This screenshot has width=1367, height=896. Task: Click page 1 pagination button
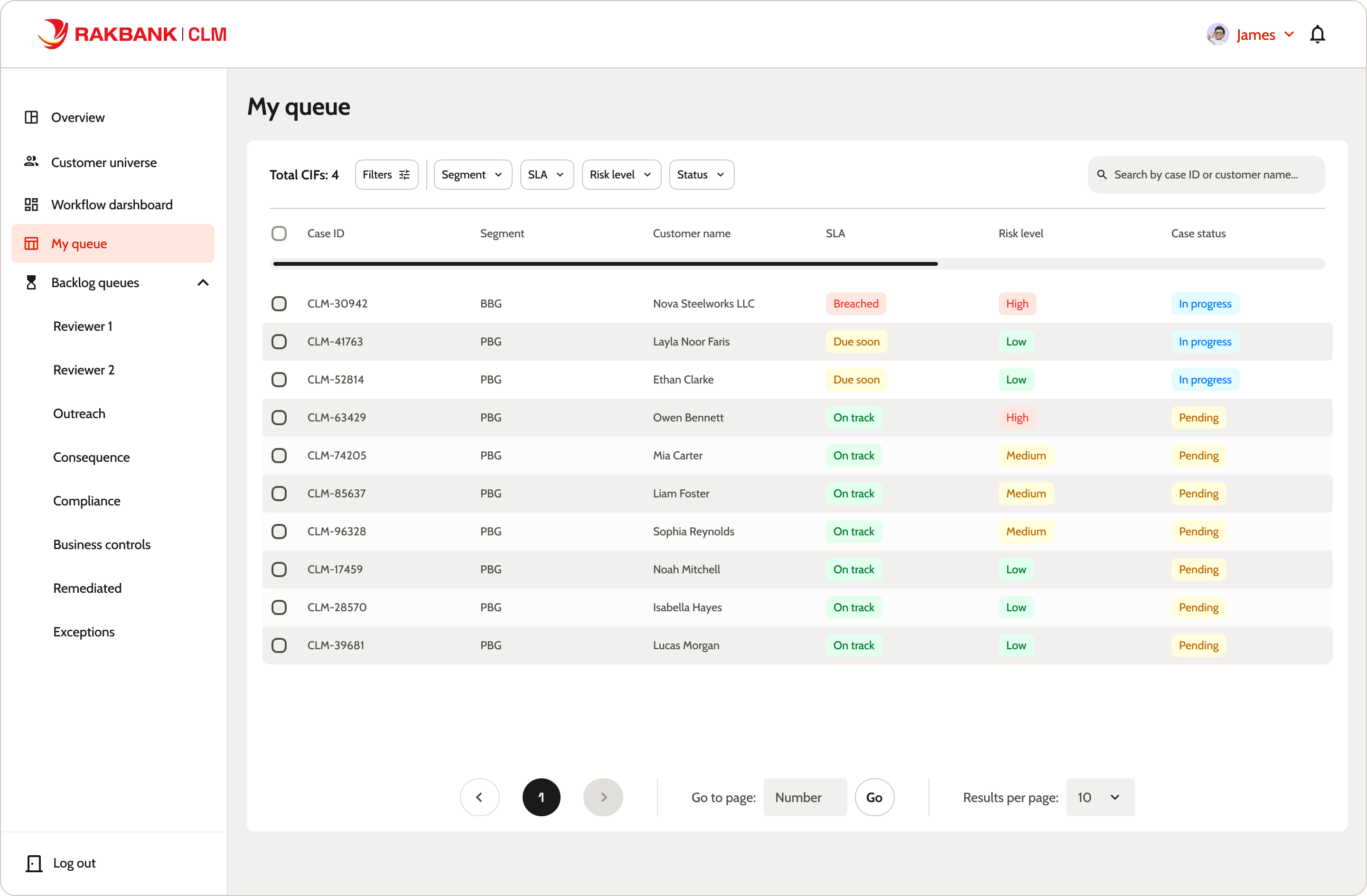541,797
